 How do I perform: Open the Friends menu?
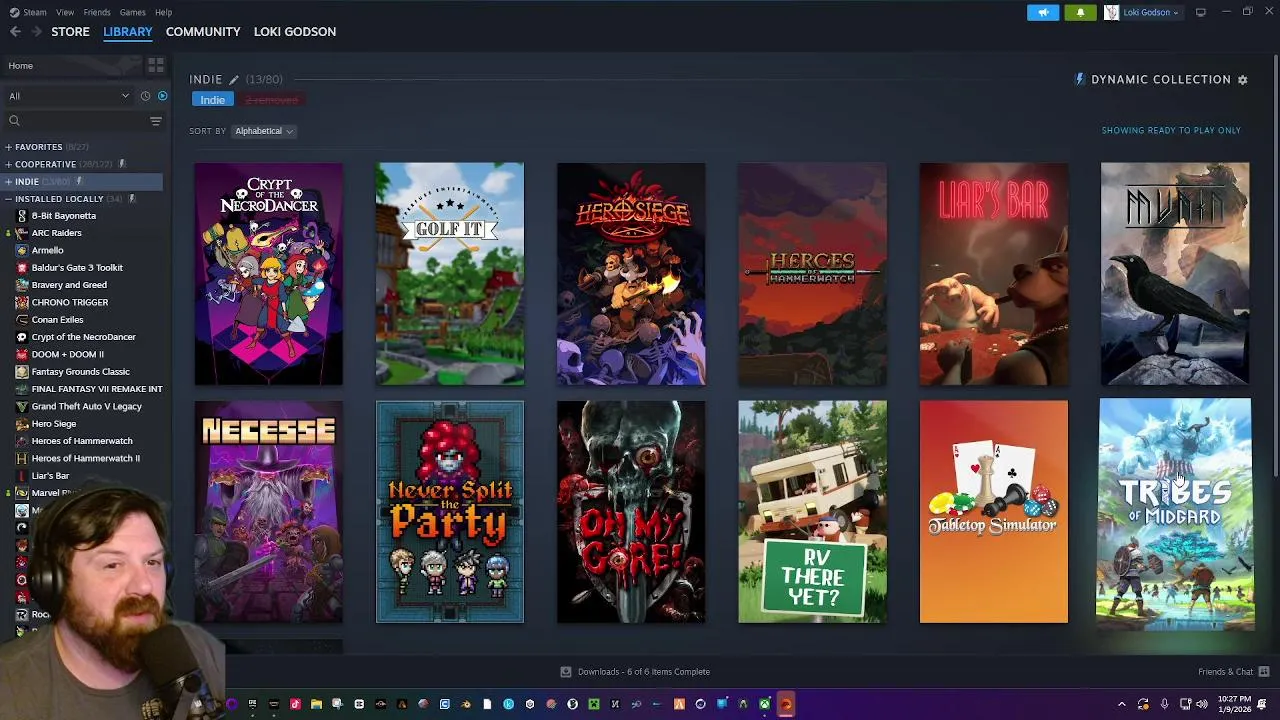(x=97, y=12)
